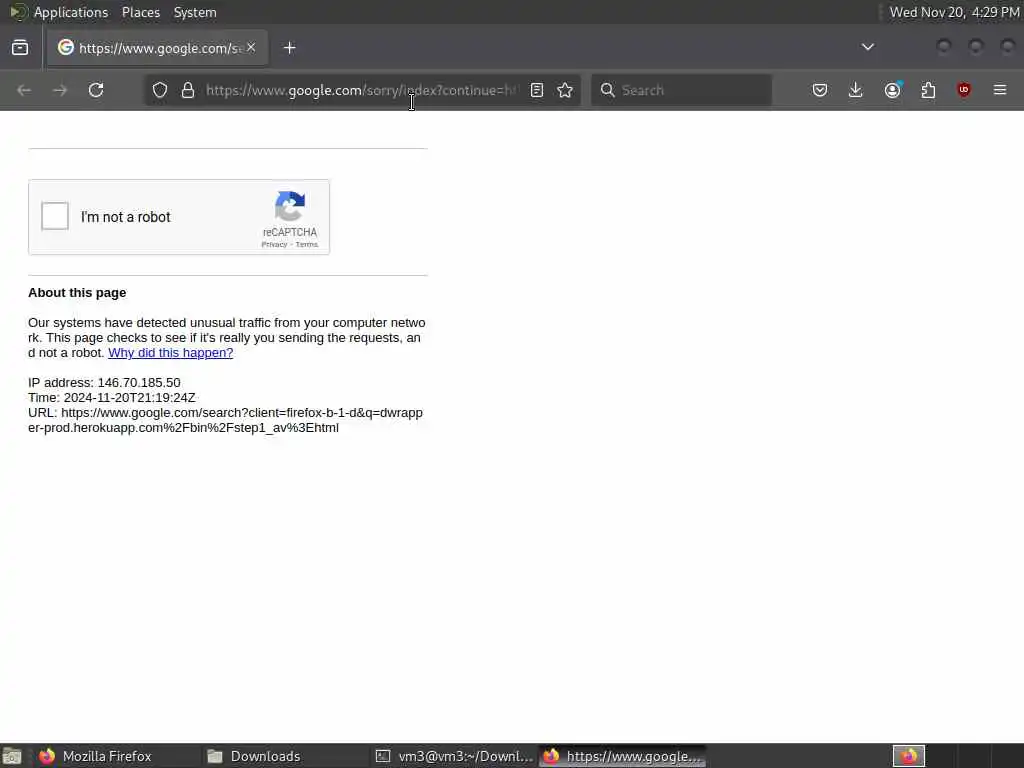Switch to https://www.google taskbar window
Viewport: 1024px width, 768px height.
point(622,756)
